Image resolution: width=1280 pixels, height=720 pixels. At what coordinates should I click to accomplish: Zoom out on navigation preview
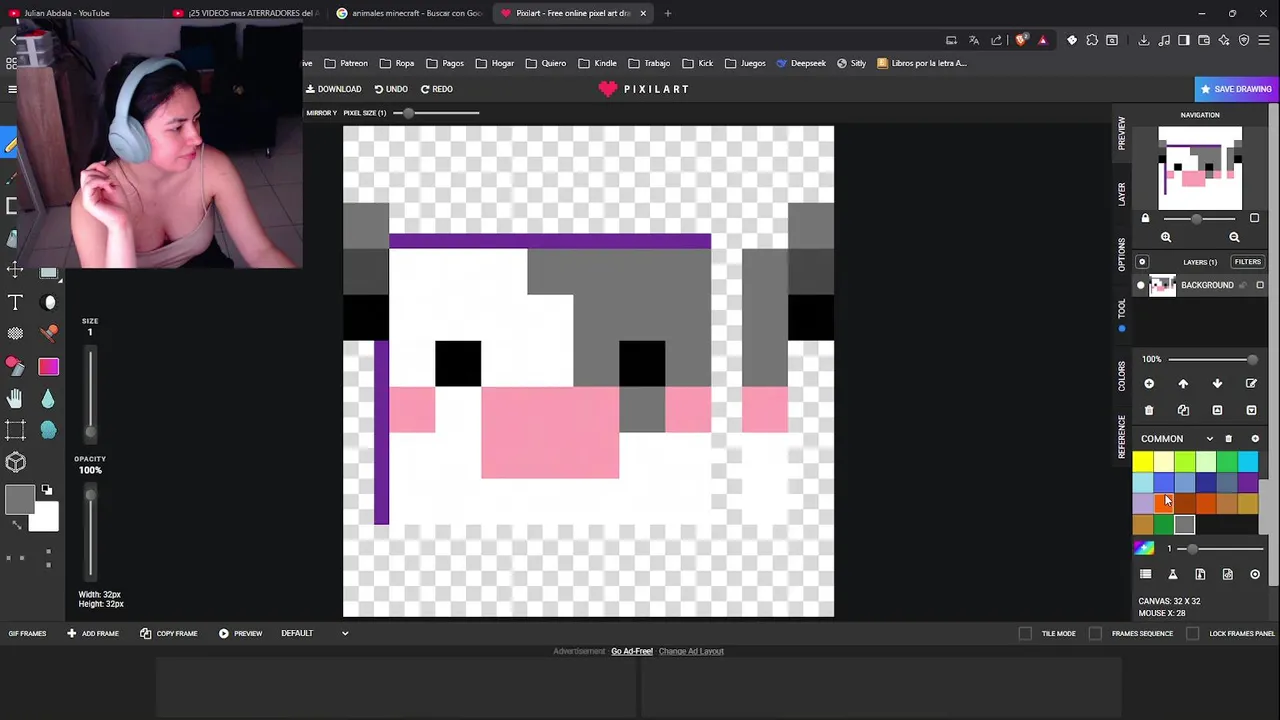[x=1234, y=237]
